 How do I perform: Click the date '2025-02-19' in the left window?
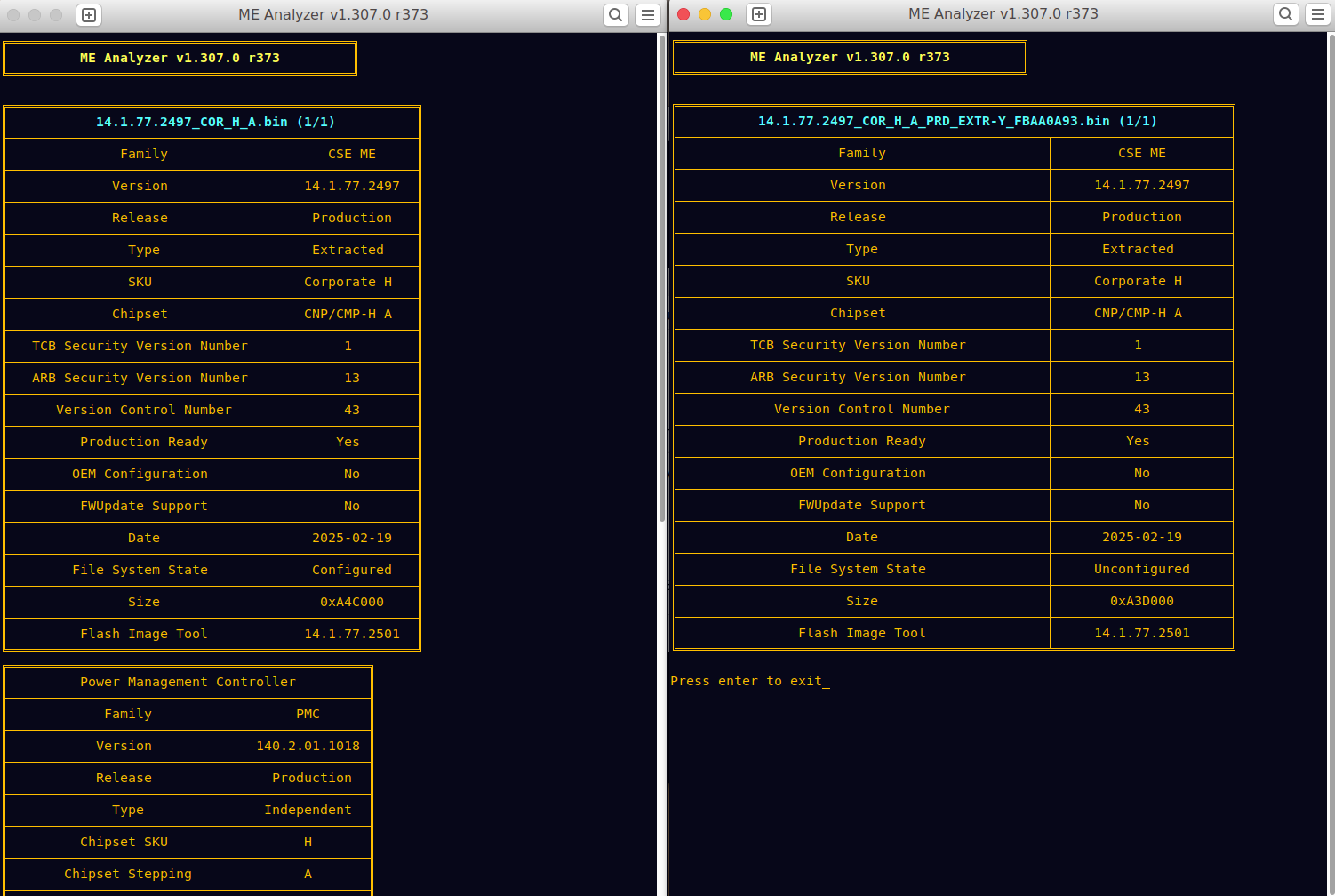[352, 538]
